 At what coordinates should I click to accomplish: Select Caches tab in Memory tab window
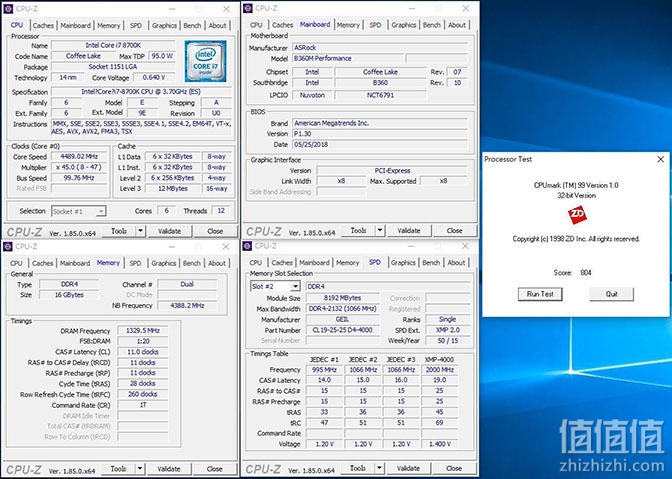(x=42, y=263)
